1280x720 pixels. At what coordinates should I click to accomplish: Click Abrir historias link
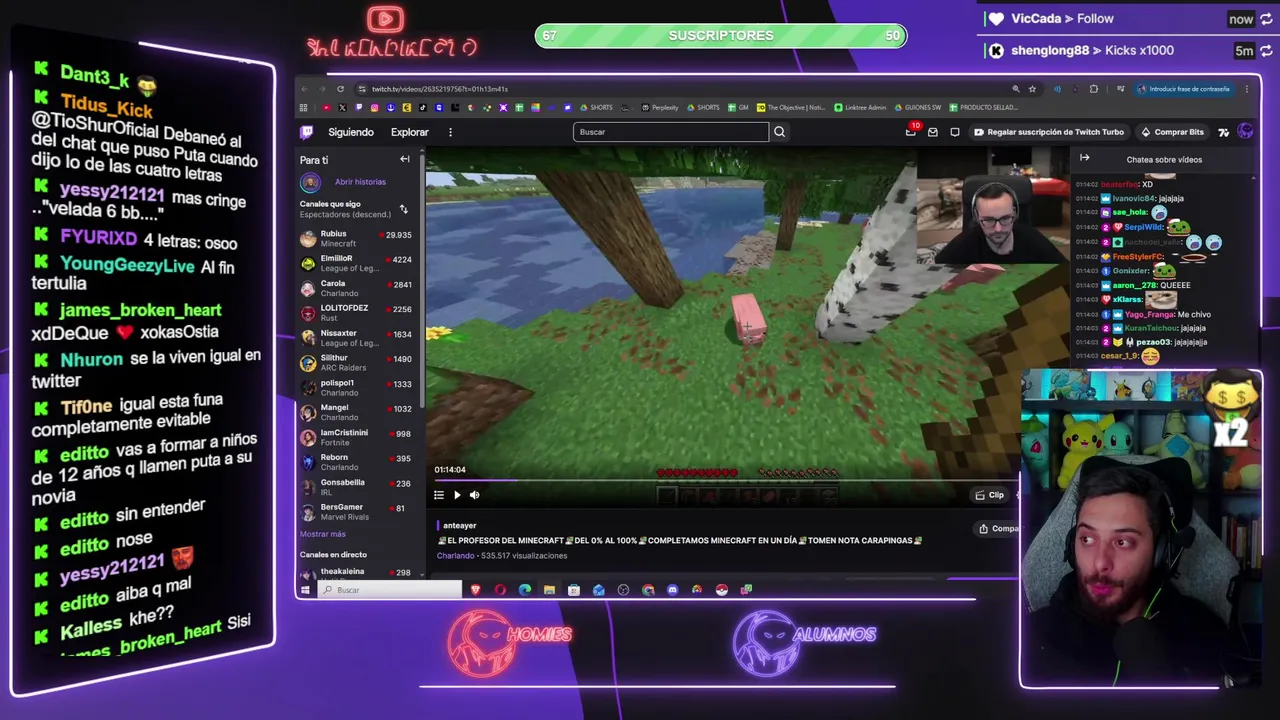[x=360, y=182]
